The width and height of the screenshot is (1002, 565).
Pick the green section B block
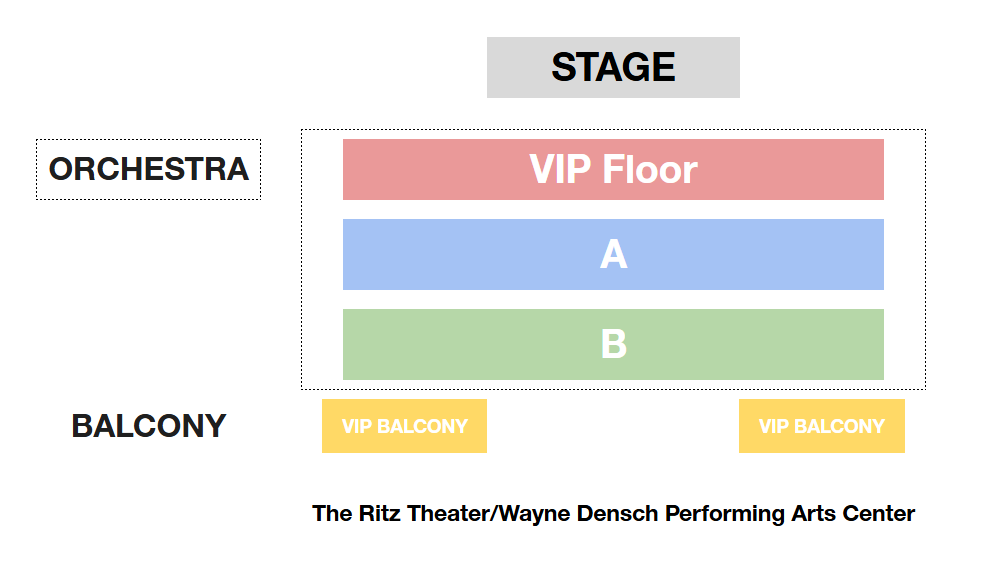613,344
